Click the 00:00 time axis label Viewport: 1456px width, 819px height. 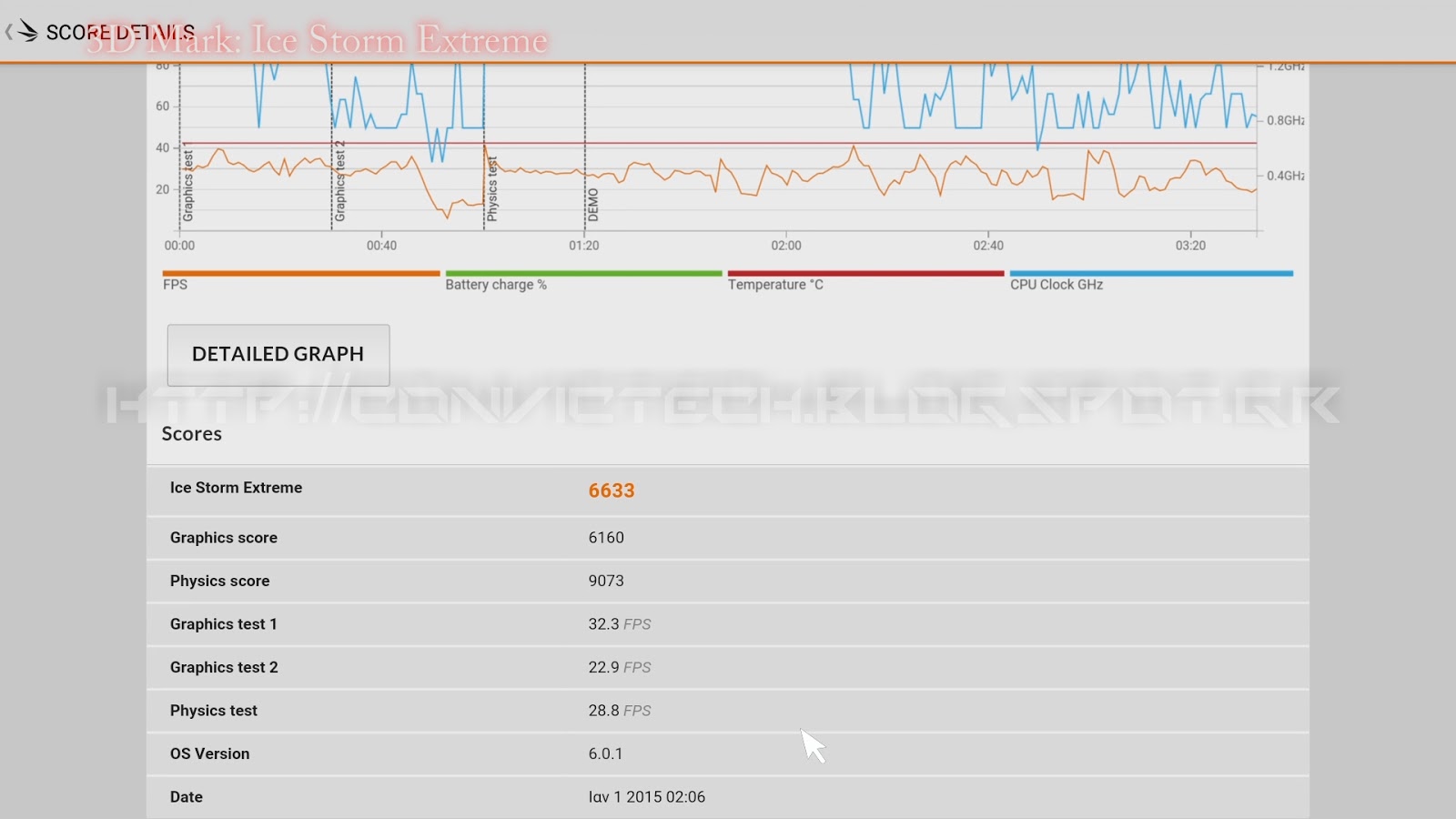[179, 246]
